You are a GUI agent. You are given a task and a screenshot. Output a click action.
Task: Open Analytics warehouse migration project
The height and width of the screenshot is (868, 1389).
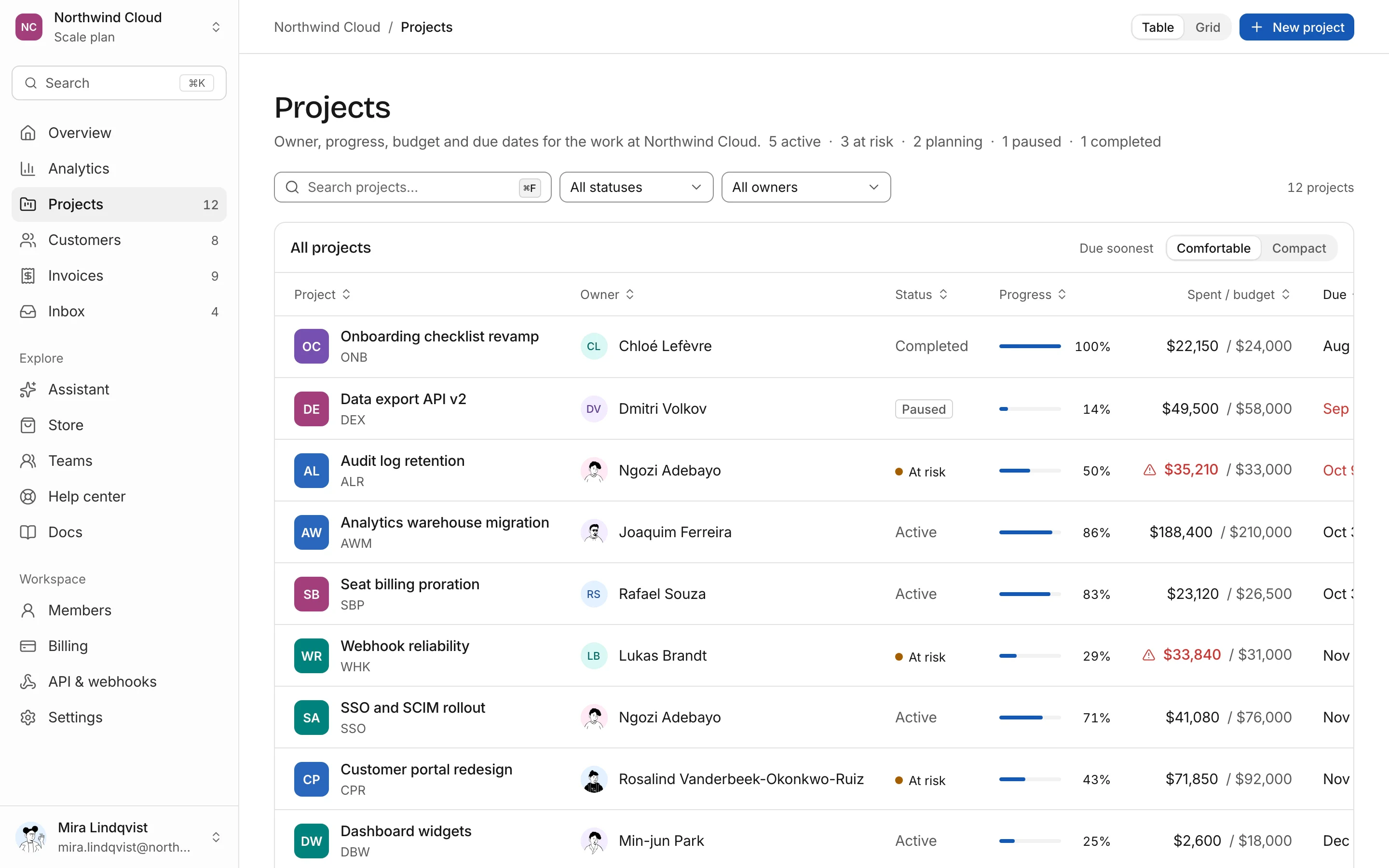click(x=444, y=522)
